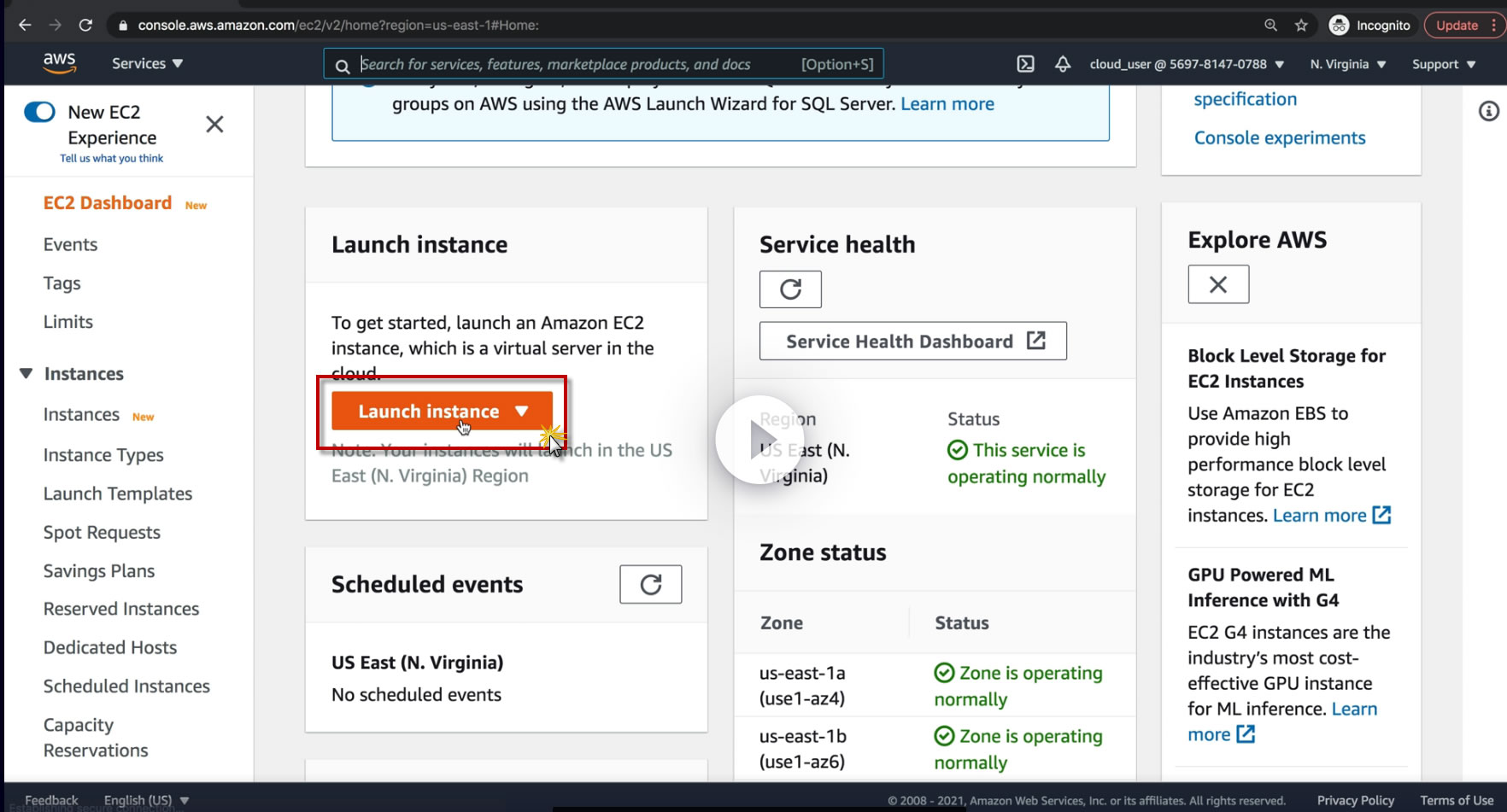Open the Services dropdown menu

click(x=147, y=64)
